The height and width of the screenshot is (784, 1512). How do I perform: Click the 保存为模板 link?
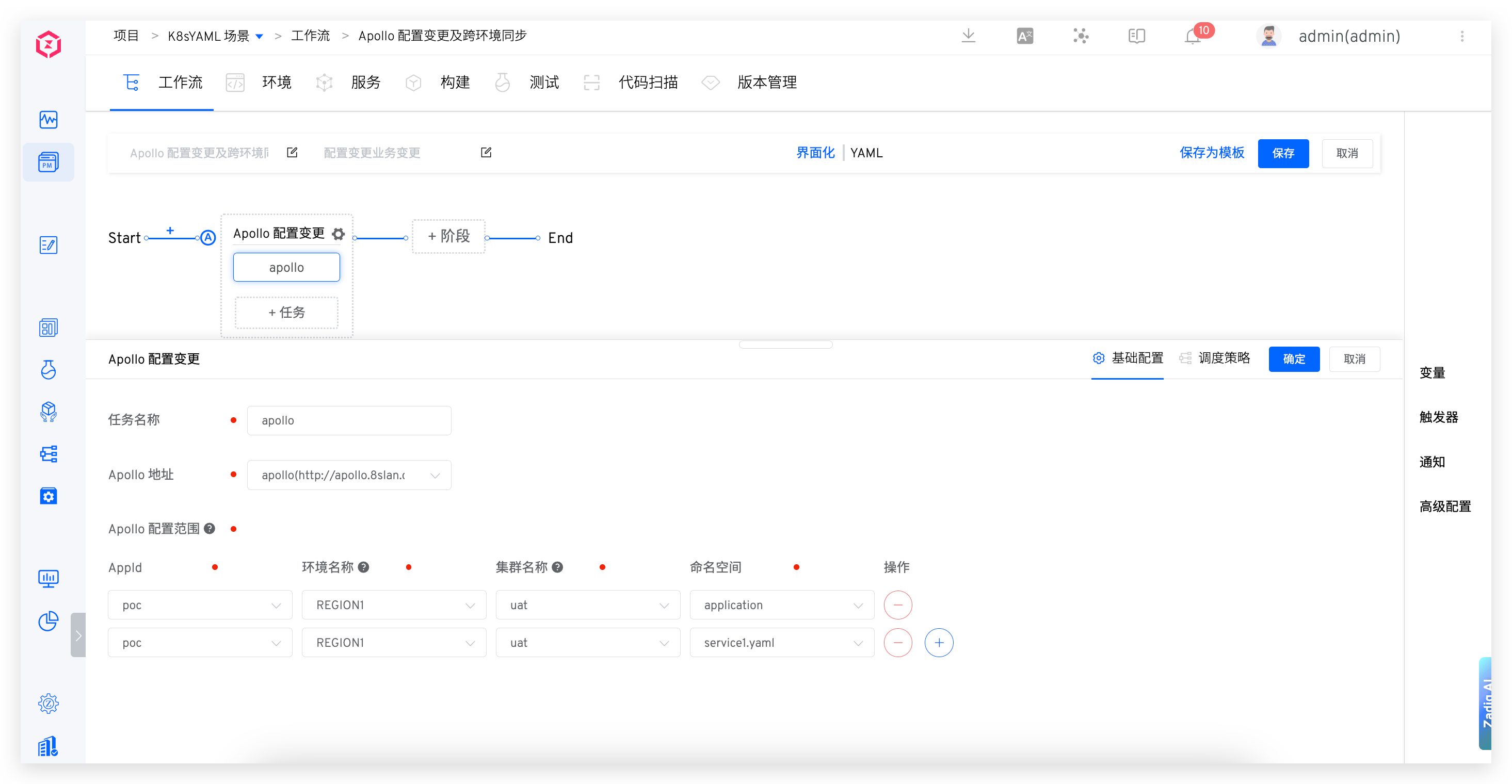pyautogui.click(x=1212, y=153)
